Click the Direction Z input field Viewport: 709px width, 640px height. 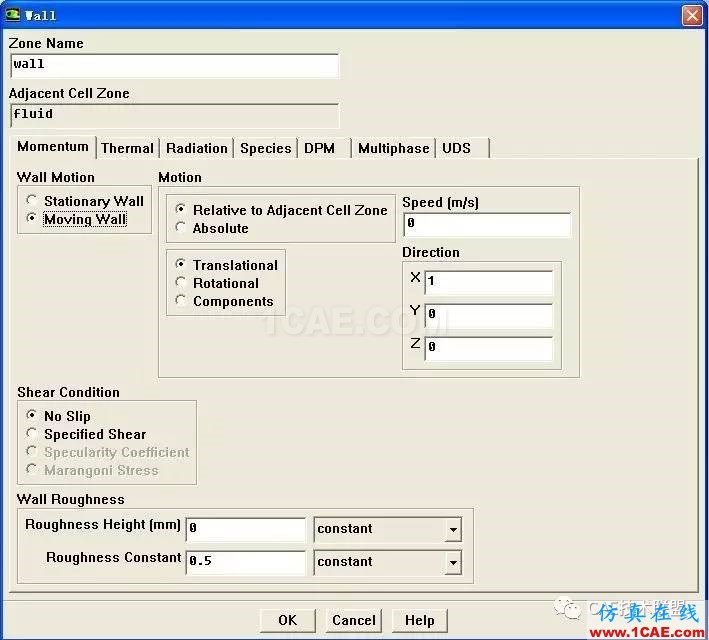pos(489,348)
